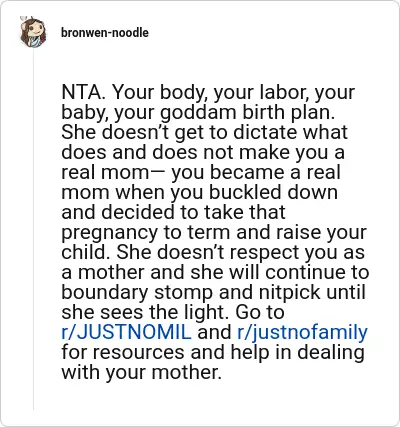Click the line "mom when you buckled down"
Screen dimensions: 400x427
[200, 192]
